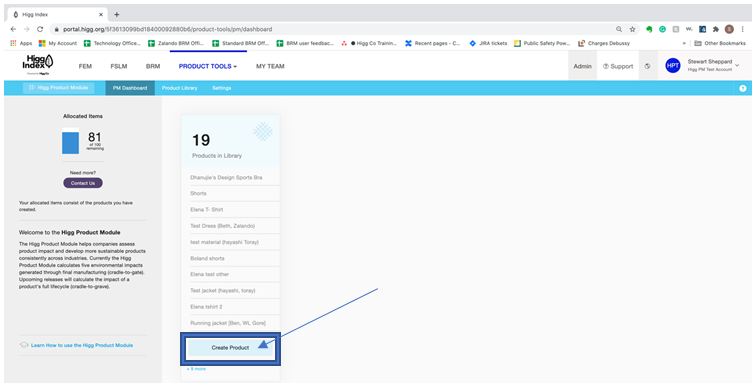The width and height of the screenshot is (754, 390).
Task: Open the Recent pages bookmark
Action: 433,43
